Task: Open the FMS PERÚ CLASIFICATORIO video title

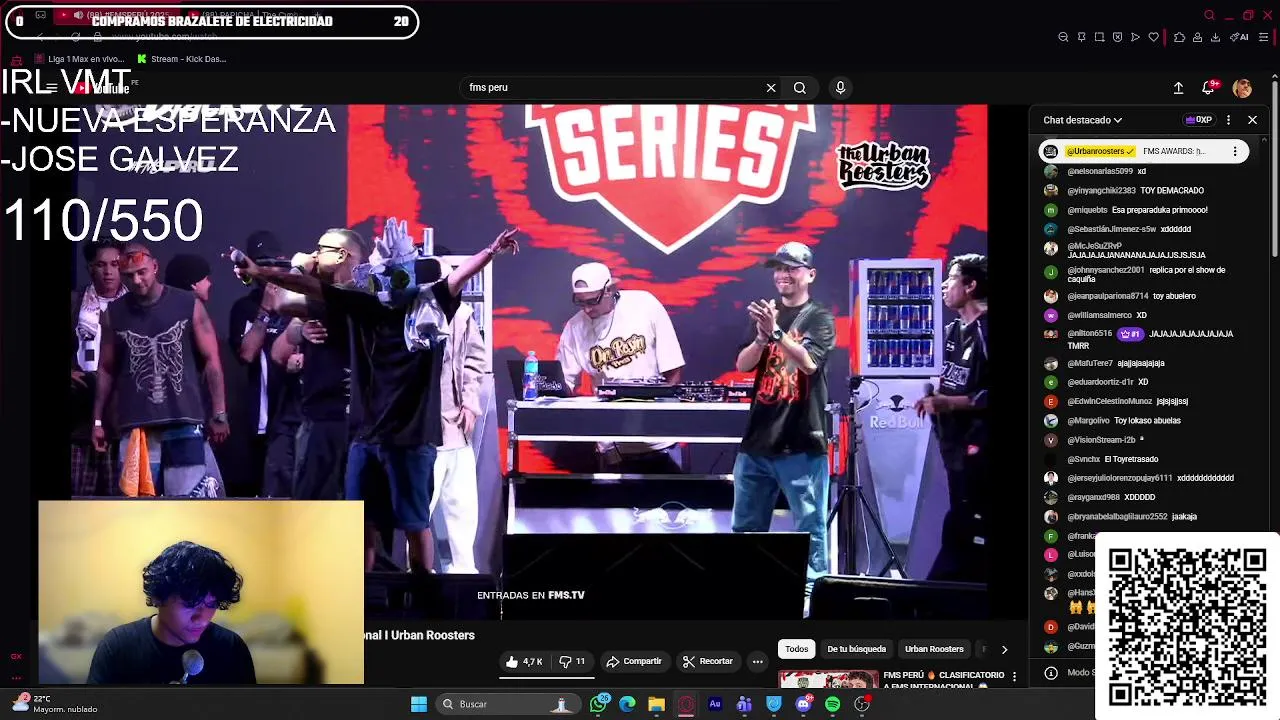Action: [944, 680]
